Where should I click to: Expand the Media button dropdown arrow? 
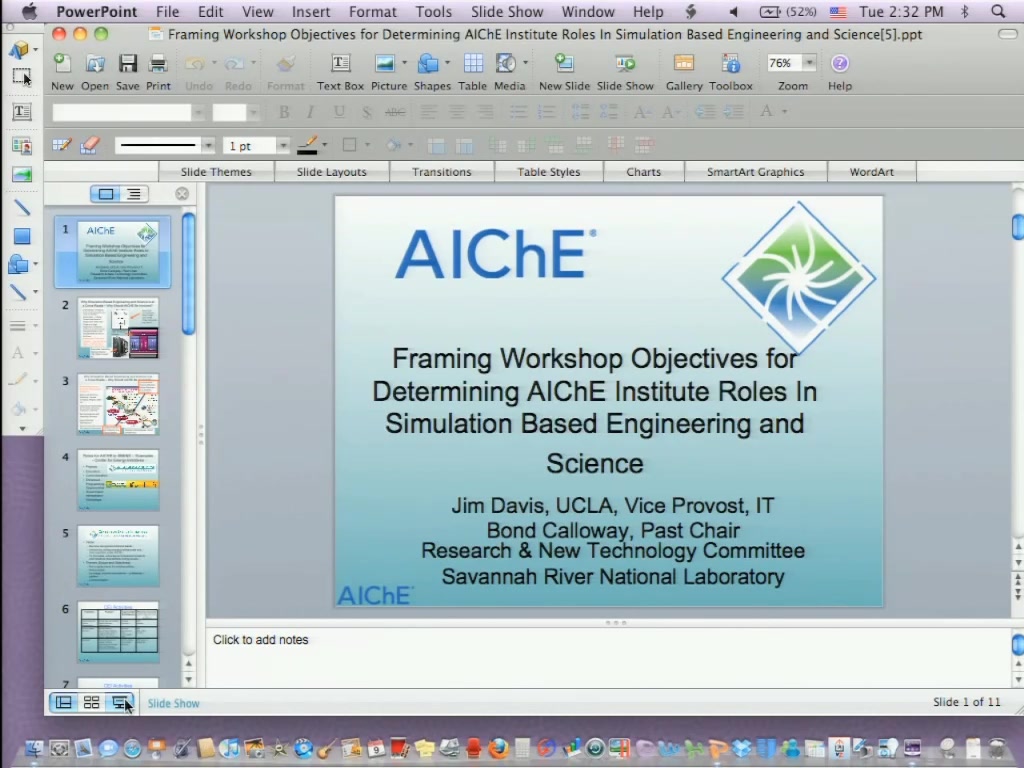point(525,63)
